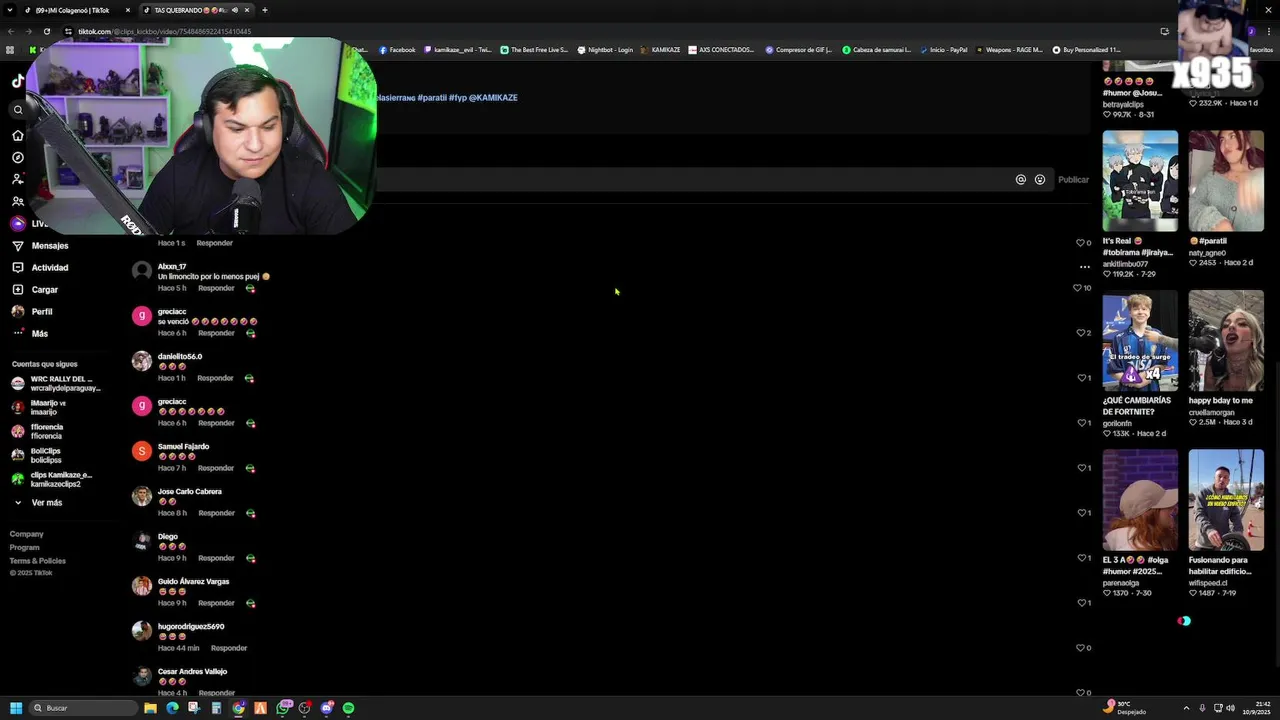Image resolution: width=1280 pixels, height=720 pixels.
Task: Like greciacc's 'se venció' comment
Action: [x=1080, y=333]
